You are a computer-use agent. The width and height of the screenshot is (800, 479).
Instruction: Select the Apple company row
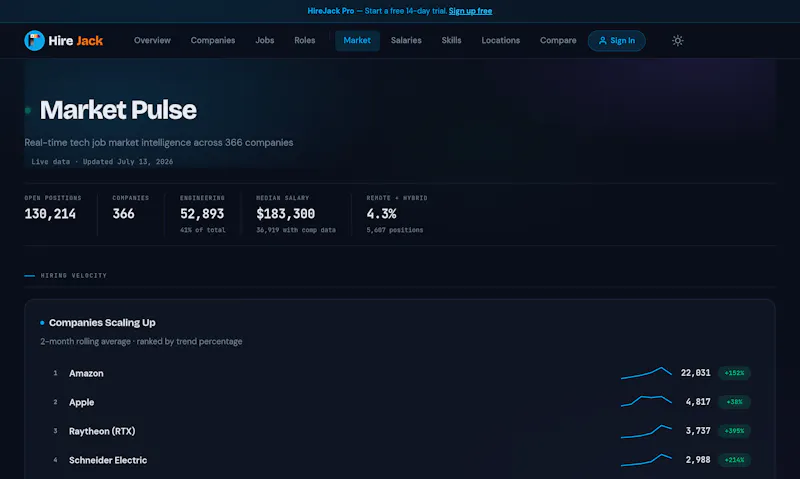(x=399, y=402)
